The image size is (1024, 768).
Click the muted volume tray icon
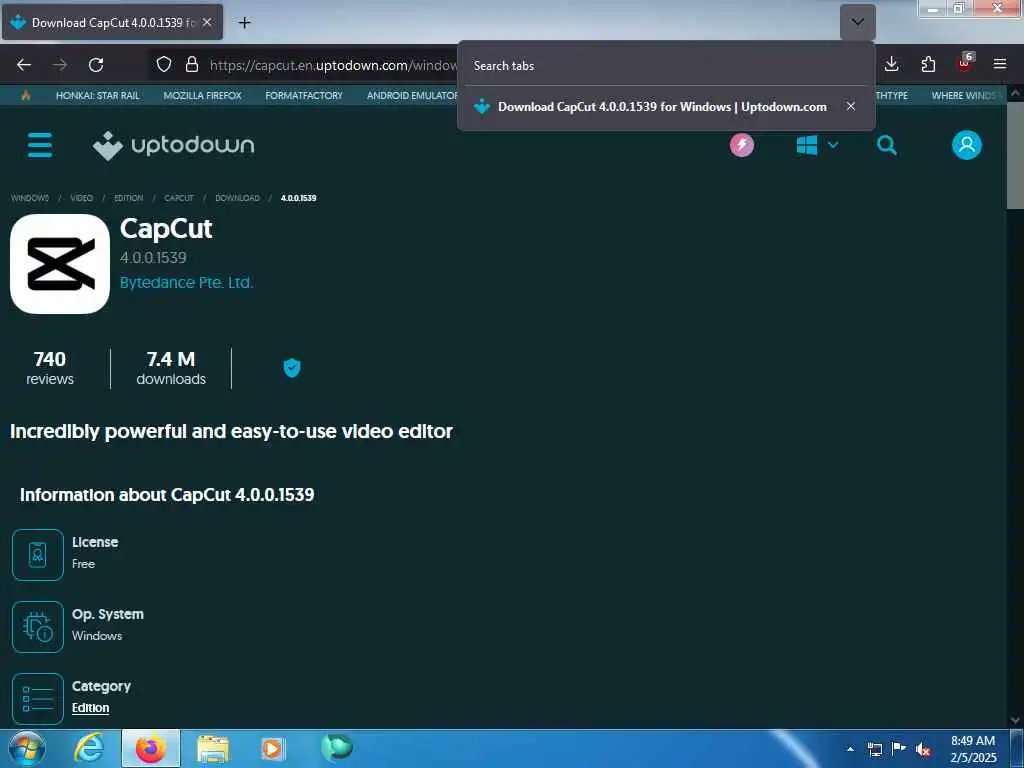[923, 749]
